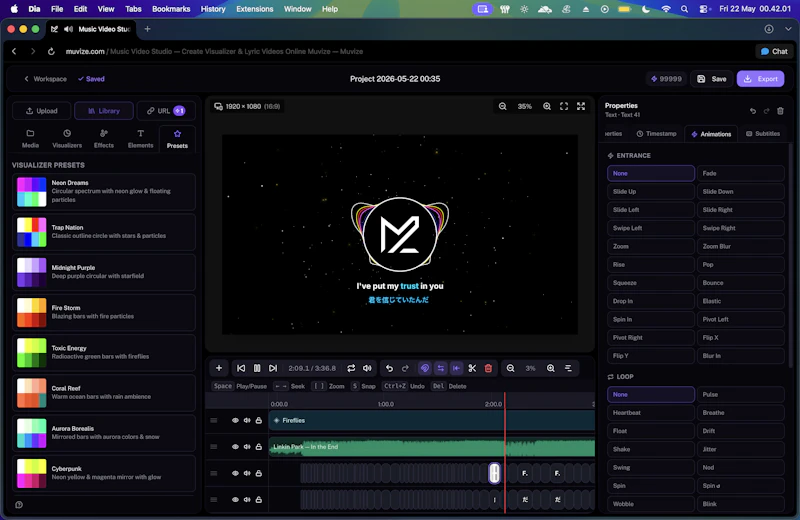Switch to Timestamp properties tab
The width and height of the screenshot is (800, 520).
point(656,134)
